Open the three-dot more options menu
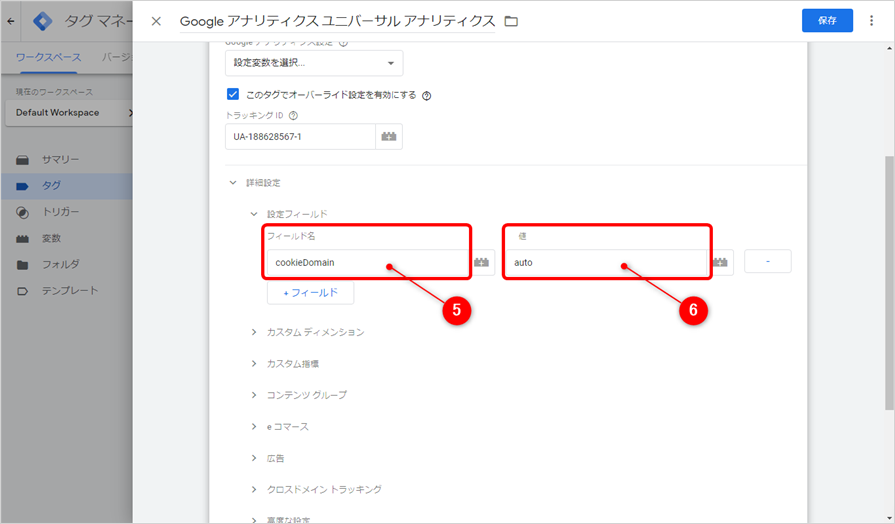 tap(871, 21)
